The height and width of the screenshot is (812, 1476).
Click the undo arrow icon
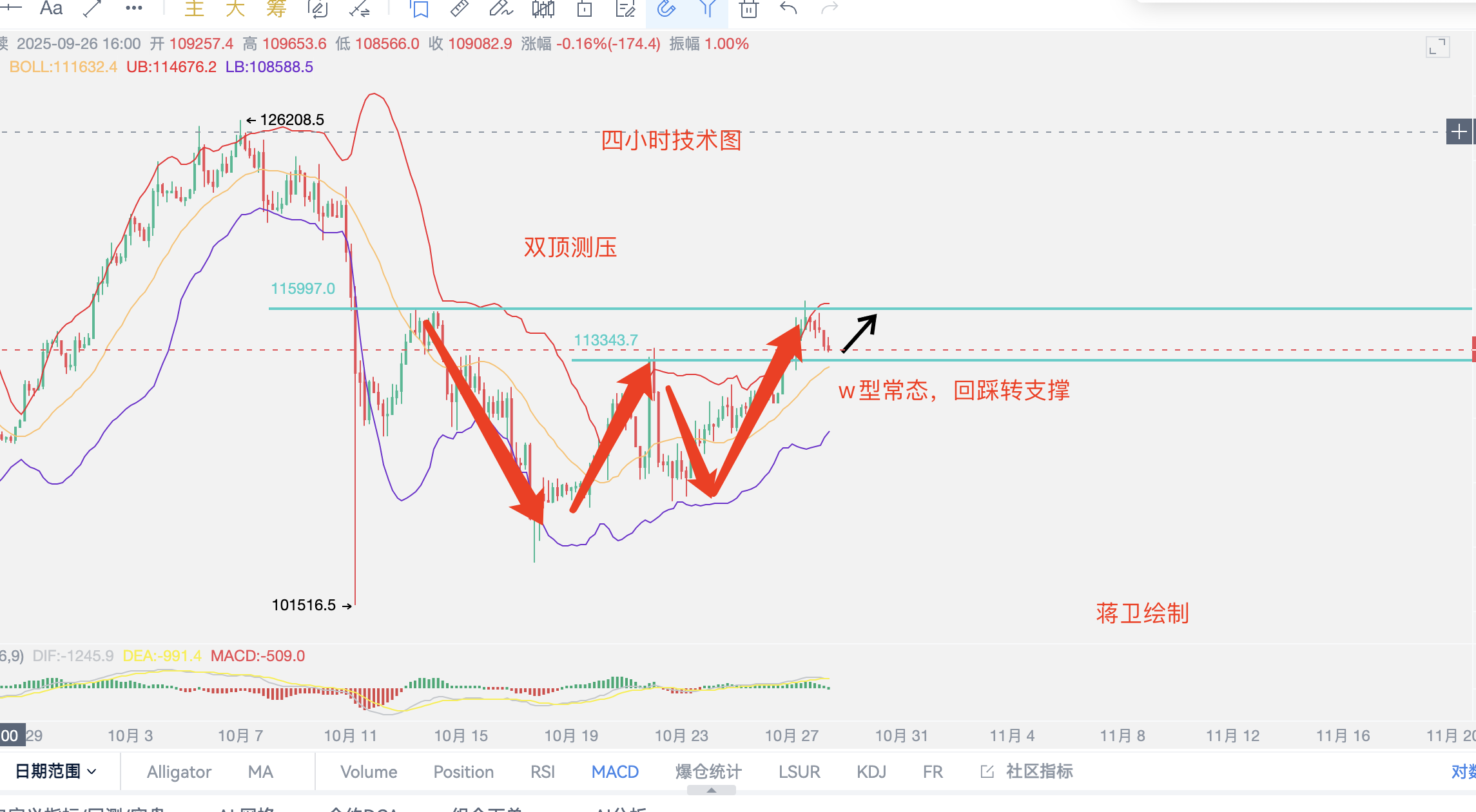tap(788, 8)
